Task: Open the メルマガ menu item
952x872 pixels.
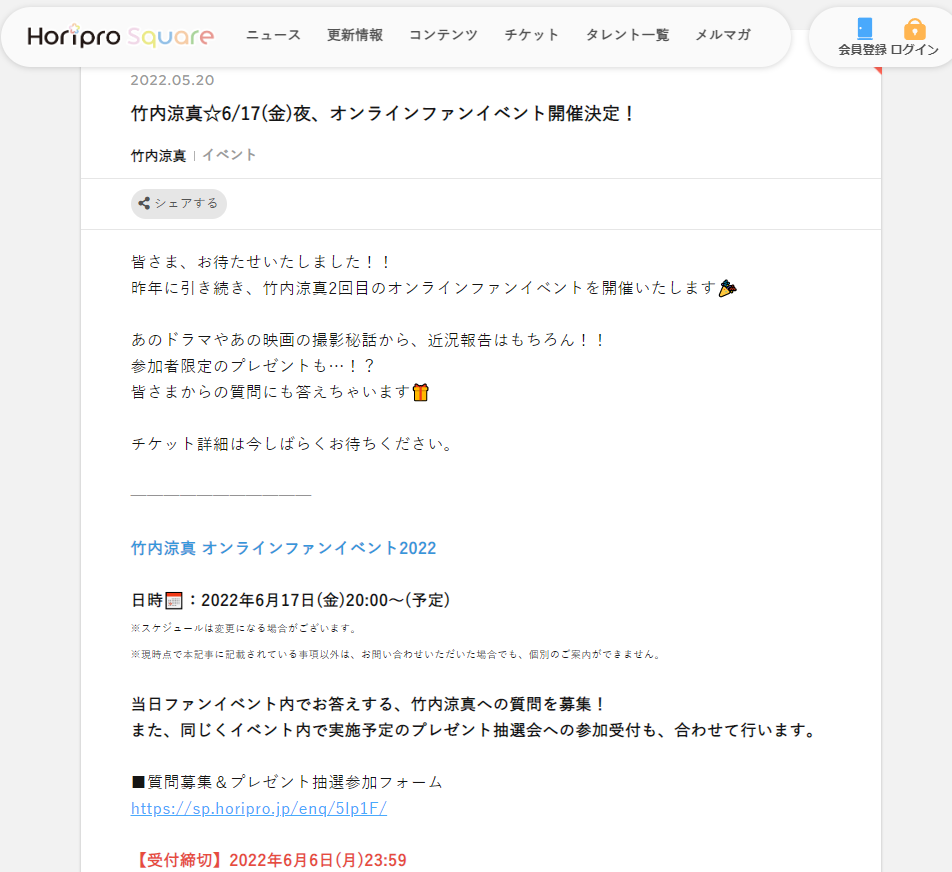Action: coord(722,35)
